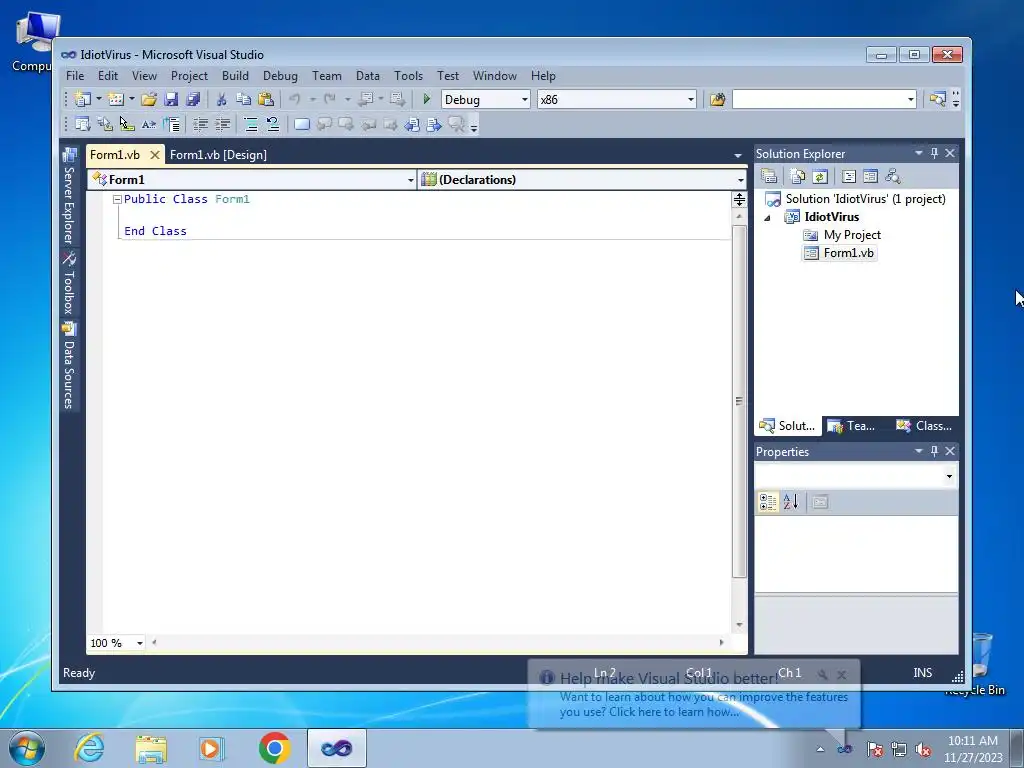
Task: Select Form1.vb in Solution Explorer
Action: pos(839,253)
